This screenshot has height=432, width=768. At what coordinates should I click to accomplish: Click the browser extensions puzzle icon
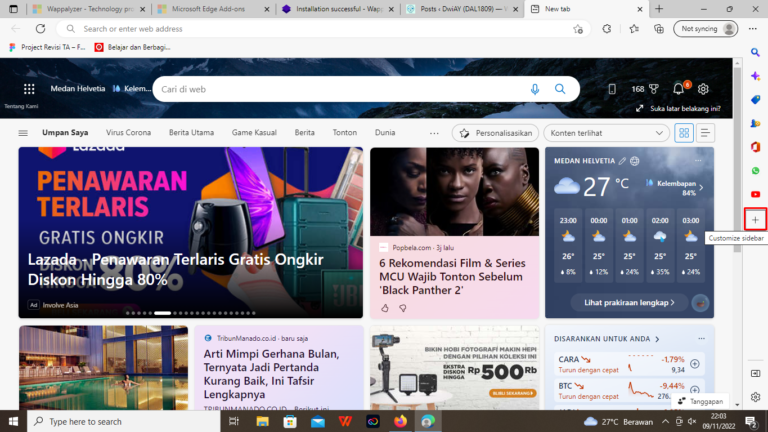point(606,29)
